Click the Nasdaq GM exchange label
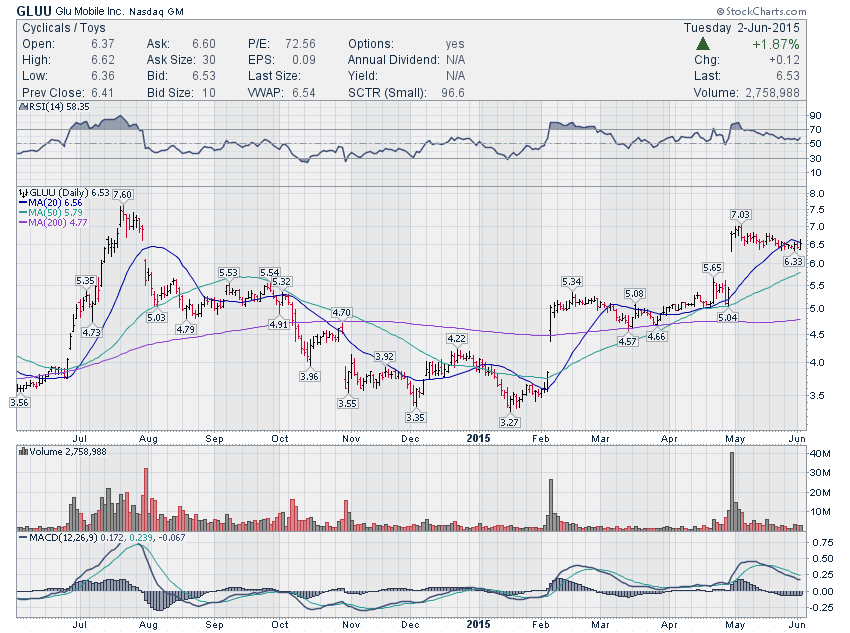 coord(156,11)
